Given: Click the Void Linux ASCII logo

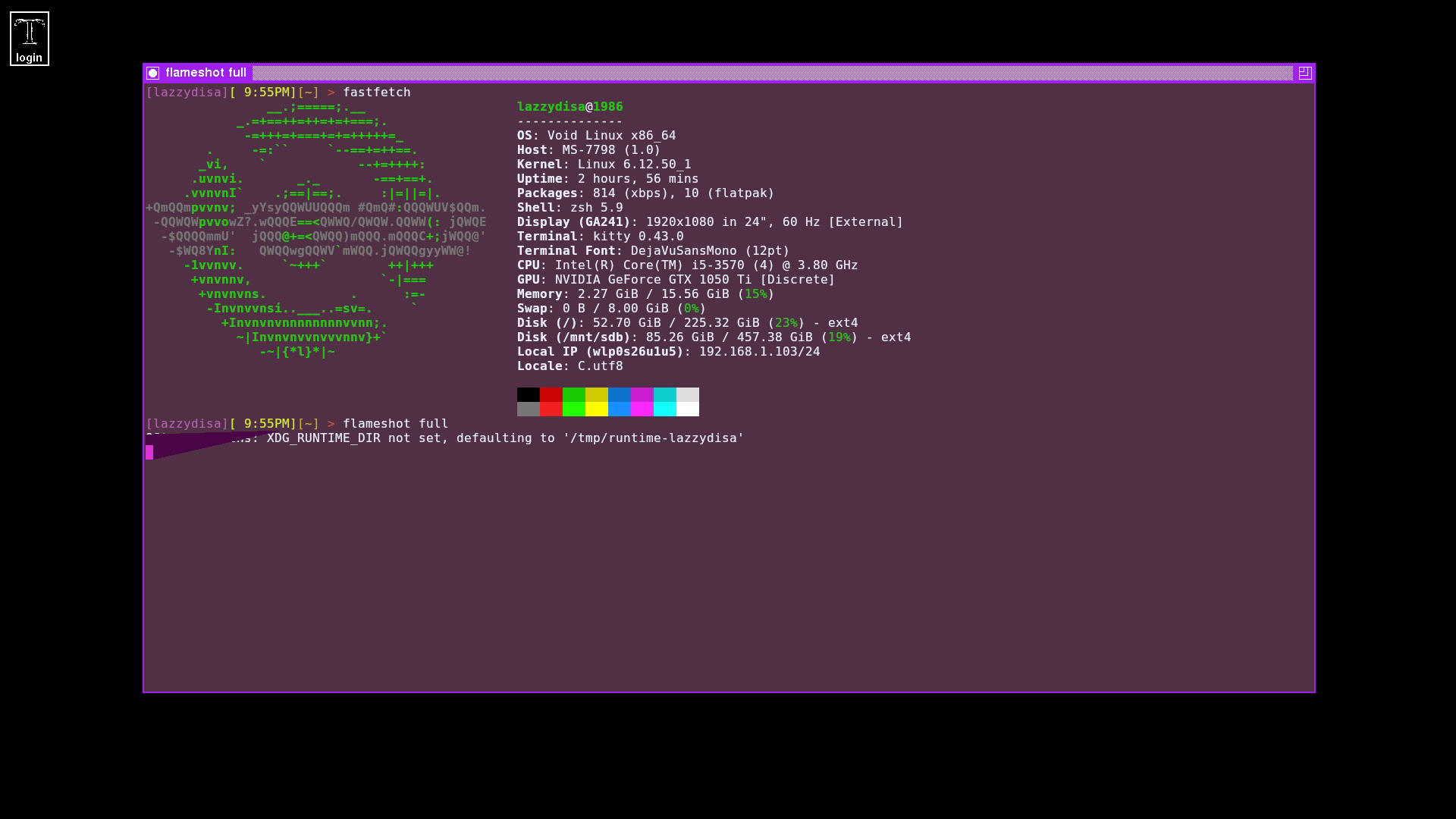Looking at the screenshot, I should click(315, 229).
